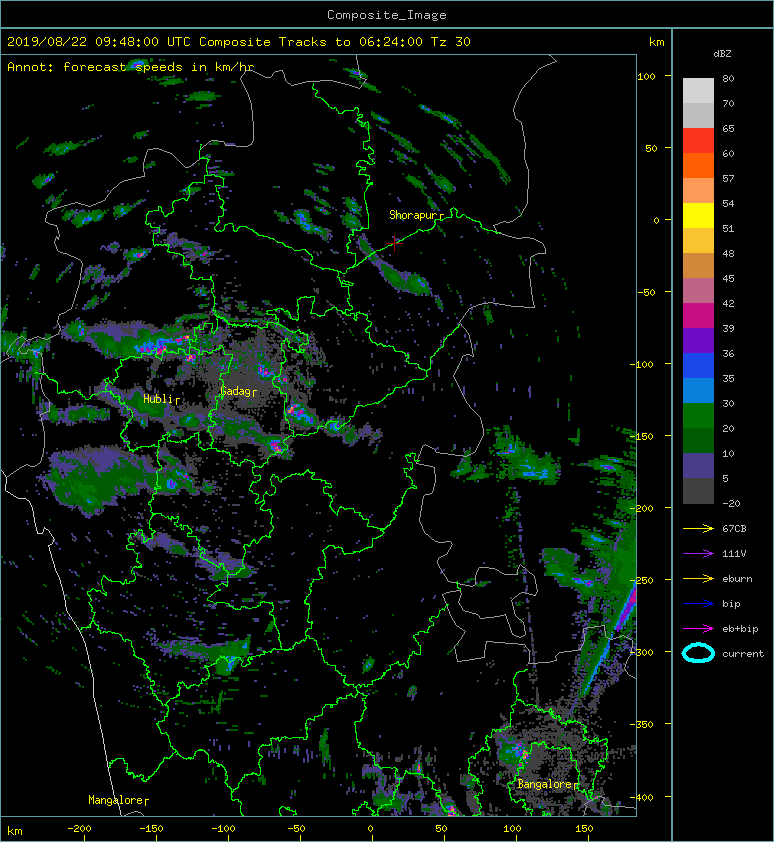Image resolution: width=774 pixels, height=842 pixels.
Task: Click the yellow eburn arrow legend
Action: click(x=698, y=579)
